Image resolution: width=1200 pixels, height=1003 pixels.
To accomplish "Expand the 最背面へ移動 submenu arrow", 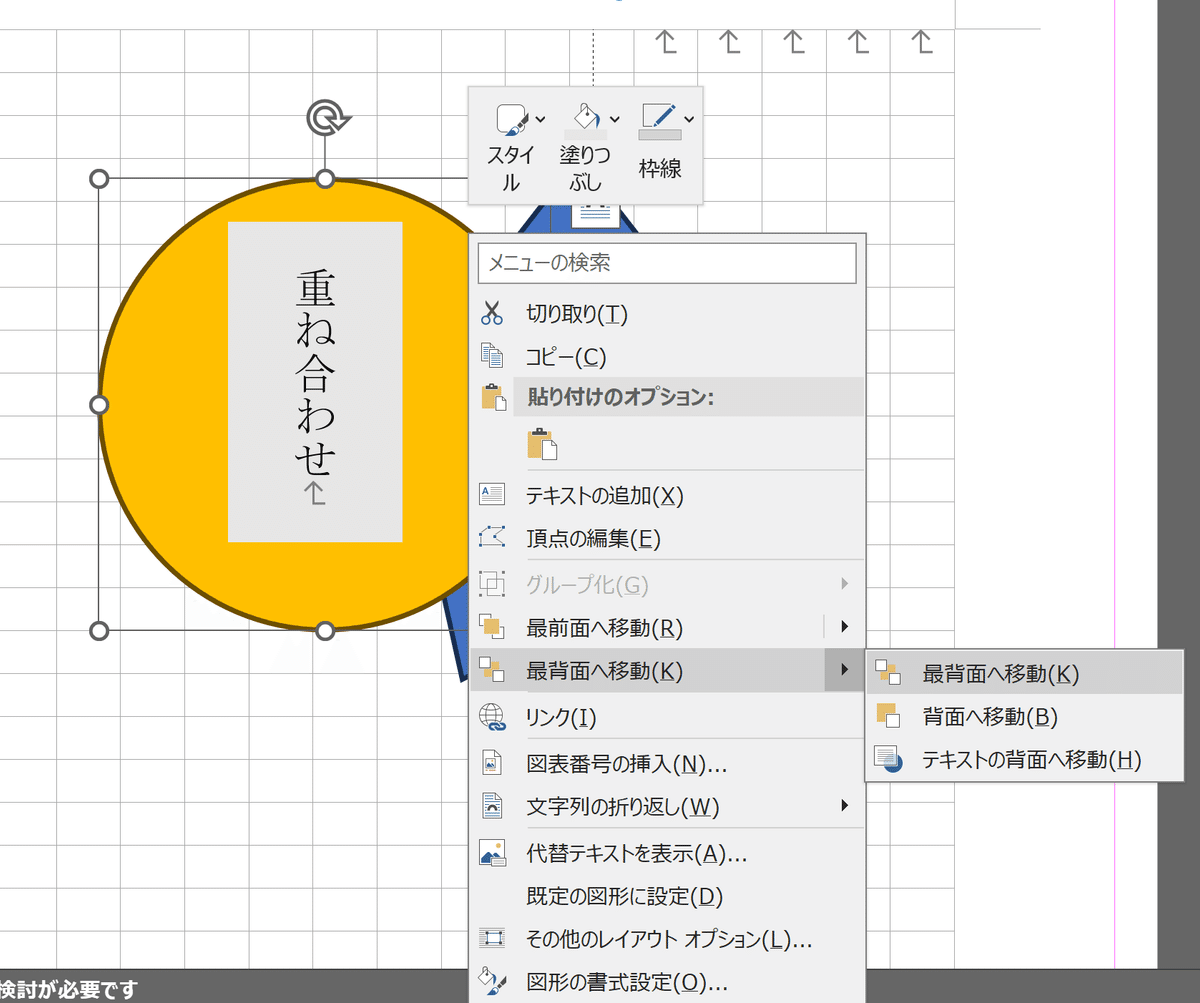I will [x=845, y=670].
